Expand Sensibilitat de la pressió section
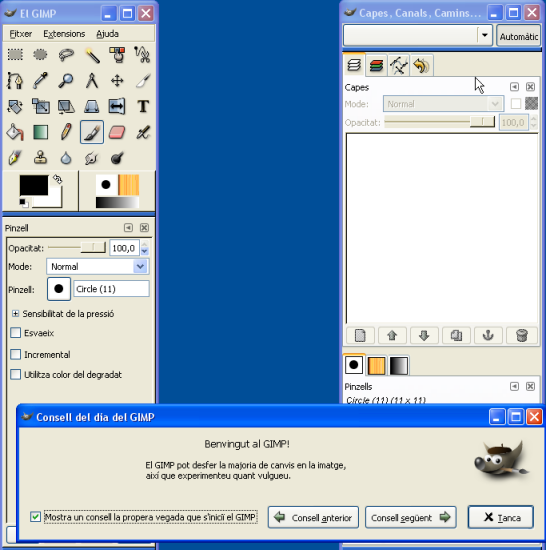 coord(15,314)
